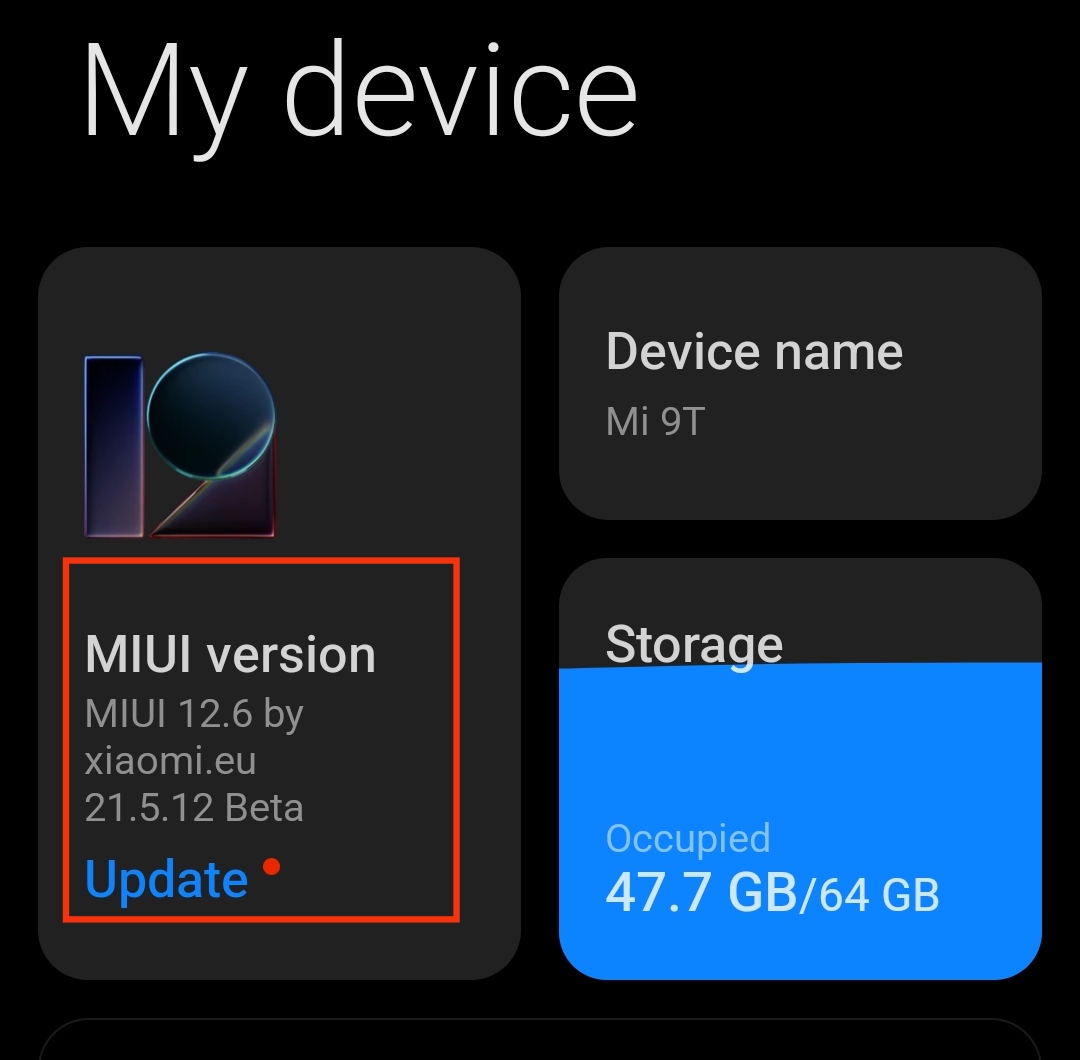Image resolution: width=1080 pixels, height=1060 pixels.
Task: Tap the Occupied label in the Storage card
Action: pyautogui.click(x=687, y=840)
